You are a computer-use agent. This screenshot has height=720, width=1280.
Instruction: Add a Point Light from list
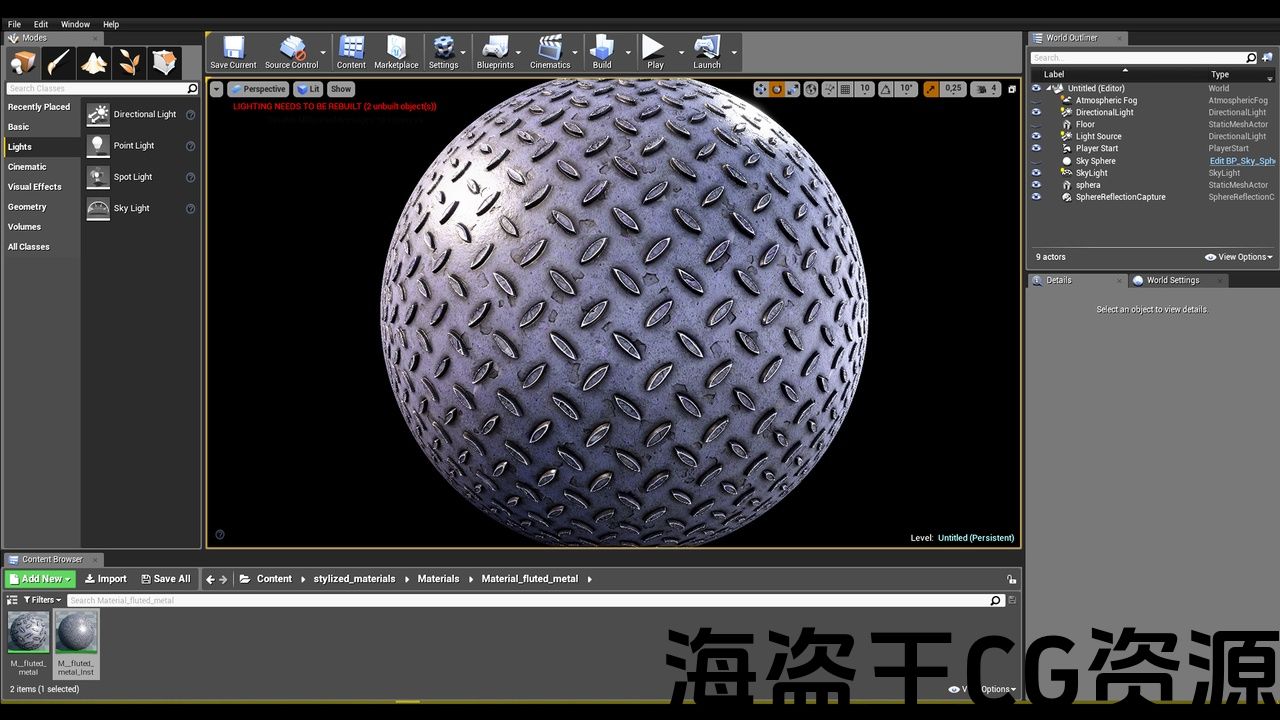pos(133,146)
